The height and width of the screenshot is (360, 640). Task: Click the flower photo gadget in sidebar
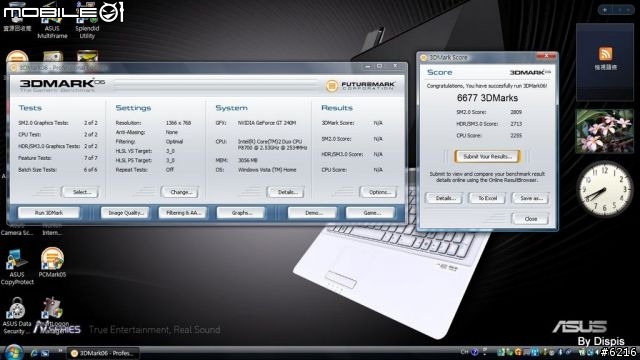coord(604,131)
